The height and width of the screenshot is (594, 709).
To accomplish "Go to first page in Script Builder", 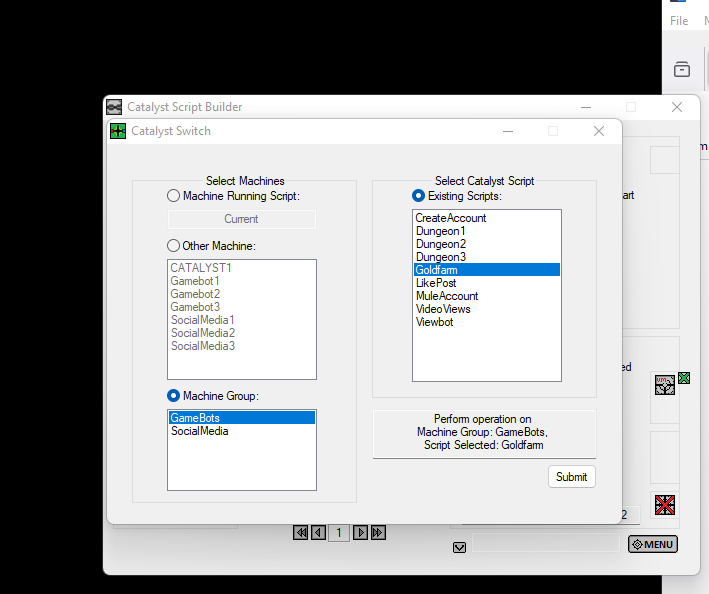I will coord(301,533).
